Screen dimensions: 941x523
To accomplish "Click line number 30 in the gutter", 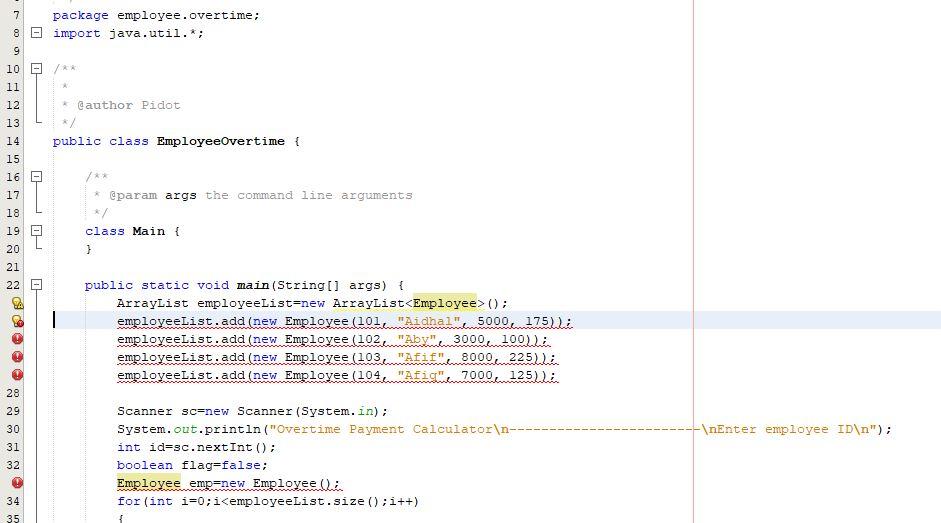I will click(x=13, y=429).
